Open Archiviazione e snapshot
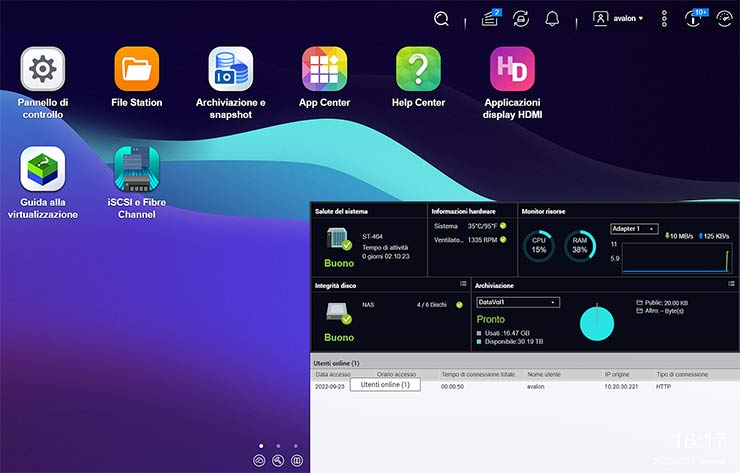The width and height of the screenshot is (740, 473). point(230,70)
